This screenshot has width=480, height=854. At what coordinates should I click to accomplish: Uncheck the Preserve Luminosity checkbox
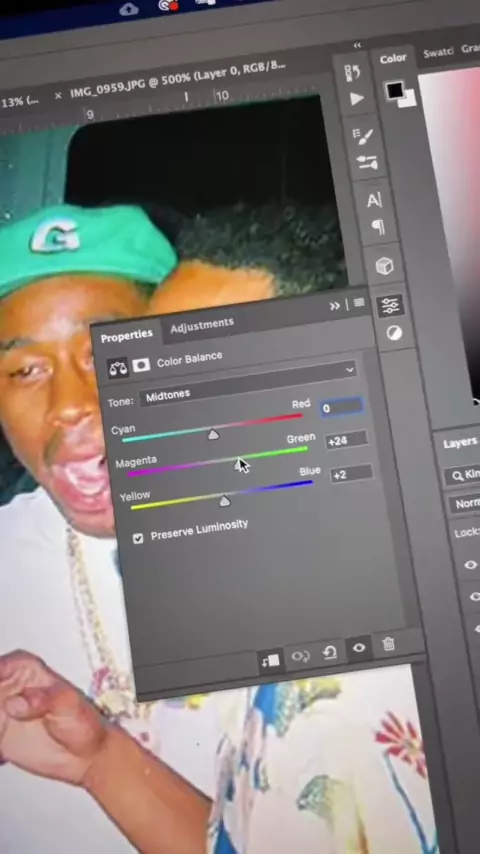pyautogui.click(x=138, y=539)
